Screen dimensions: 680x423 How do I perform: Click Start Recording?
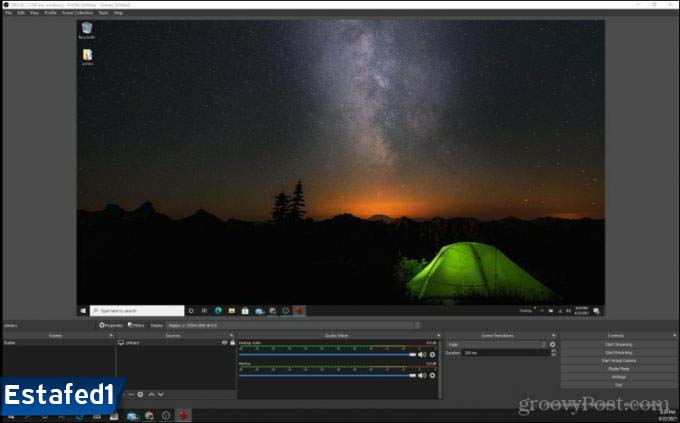point(618,353)
